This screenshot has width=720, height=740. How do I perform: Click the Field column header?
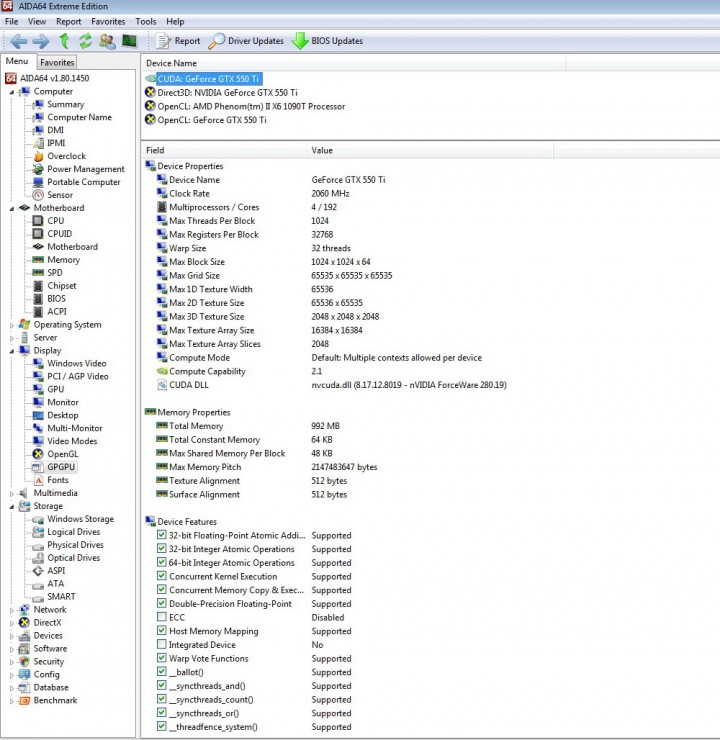point(224,150)
